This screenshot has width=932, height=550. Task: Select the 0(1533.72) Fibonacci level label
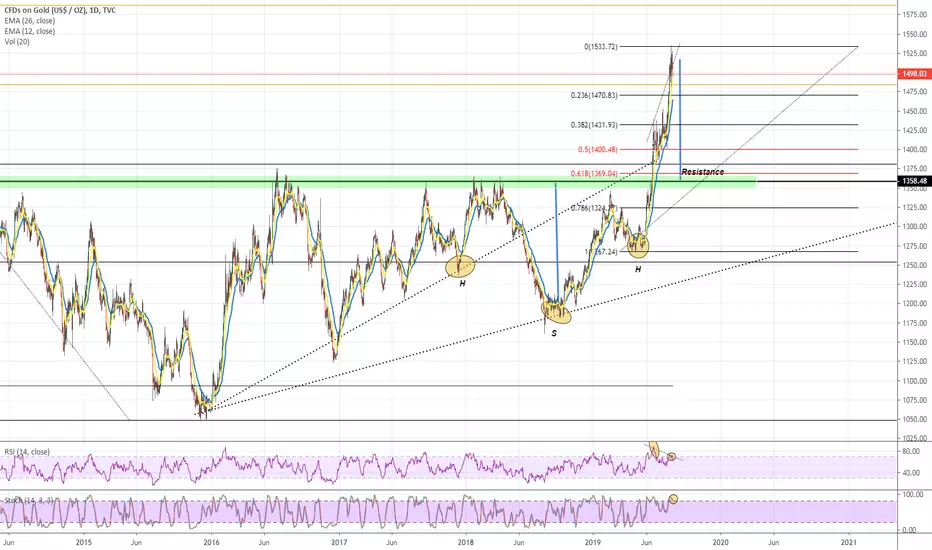point(601,46)
